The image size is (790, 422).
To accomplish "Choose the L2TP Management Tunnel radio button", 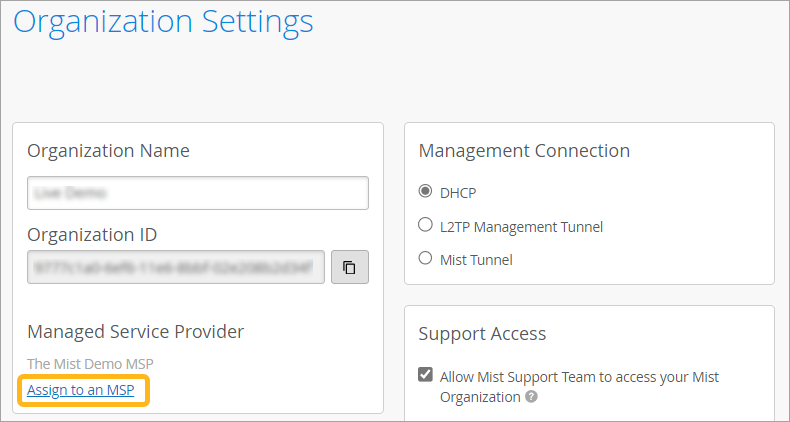I will click(x=426, y=226).
